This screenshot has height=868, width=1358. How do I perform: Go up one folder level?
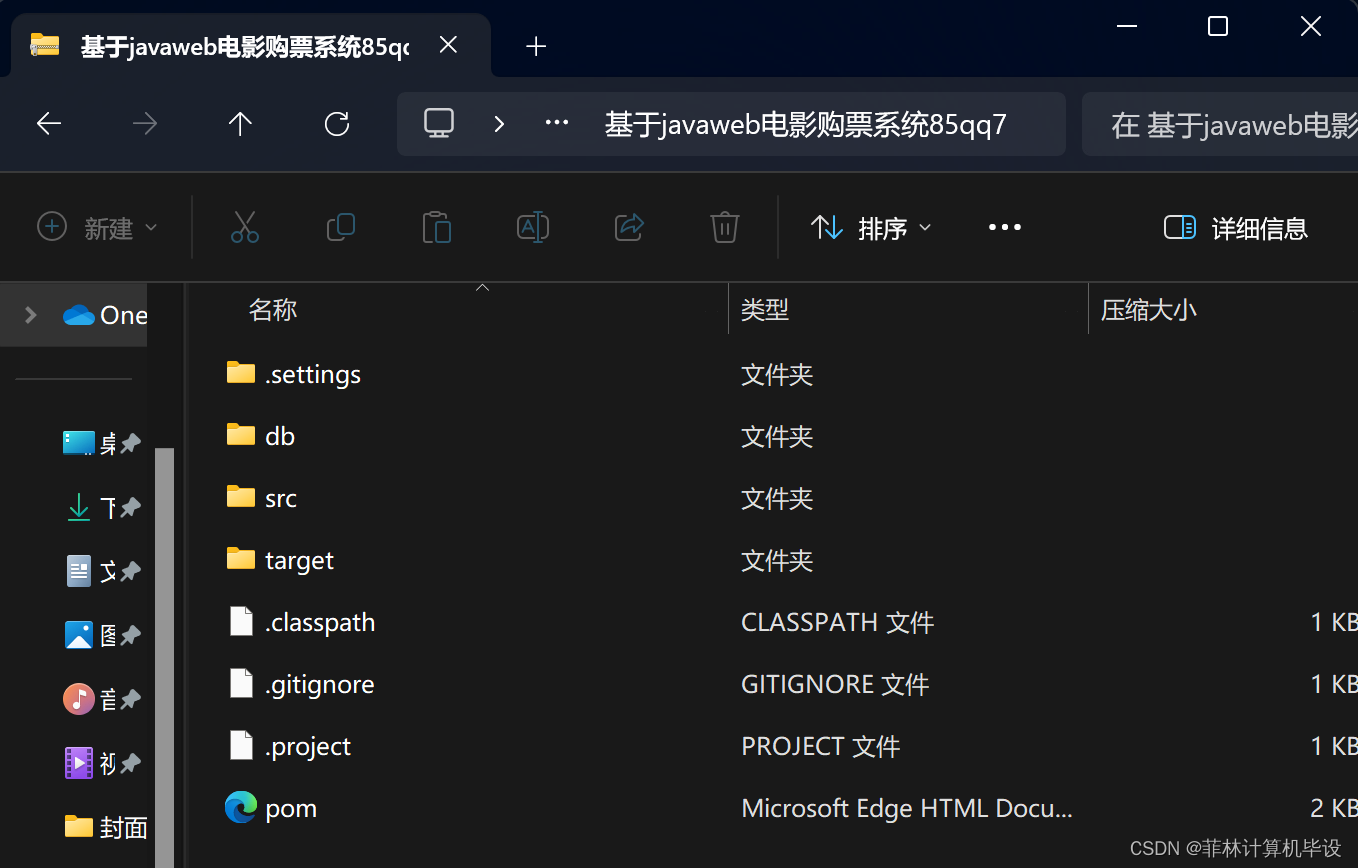(x=240, y=124)
